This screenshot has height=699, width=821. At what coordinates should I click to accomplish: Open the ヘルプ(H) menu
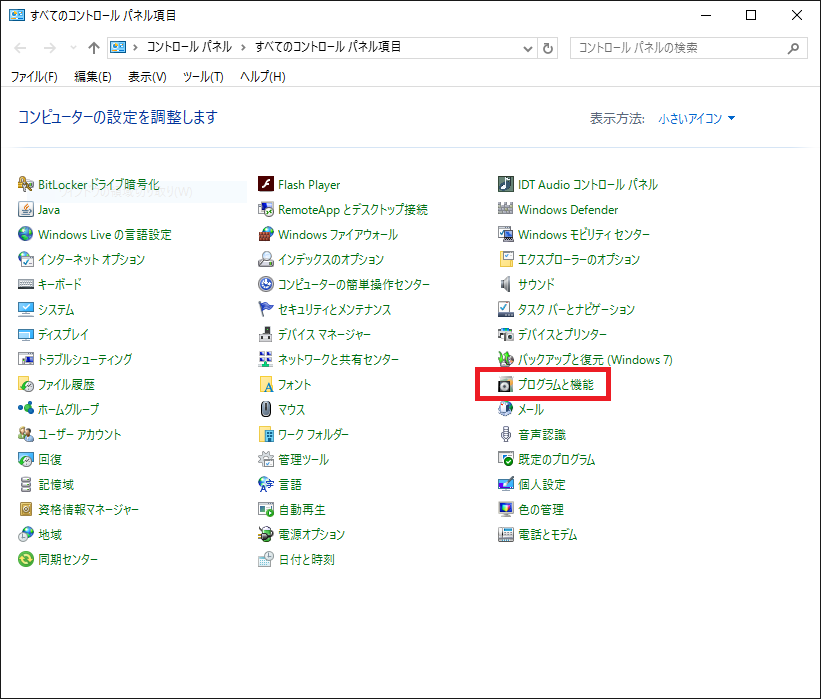[x=263, y=77]
